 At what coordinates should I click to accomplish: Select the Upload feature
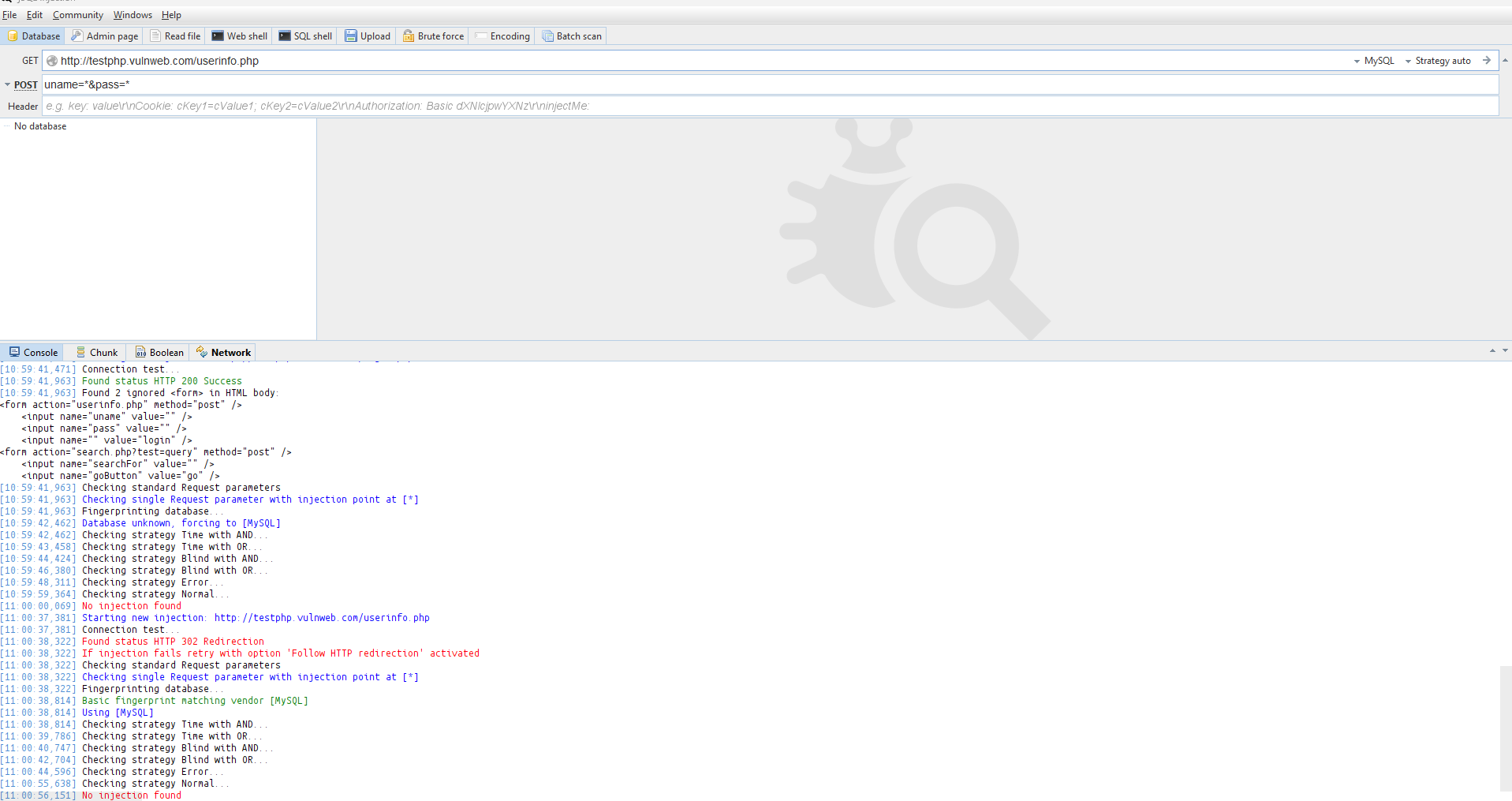[367, 36]
